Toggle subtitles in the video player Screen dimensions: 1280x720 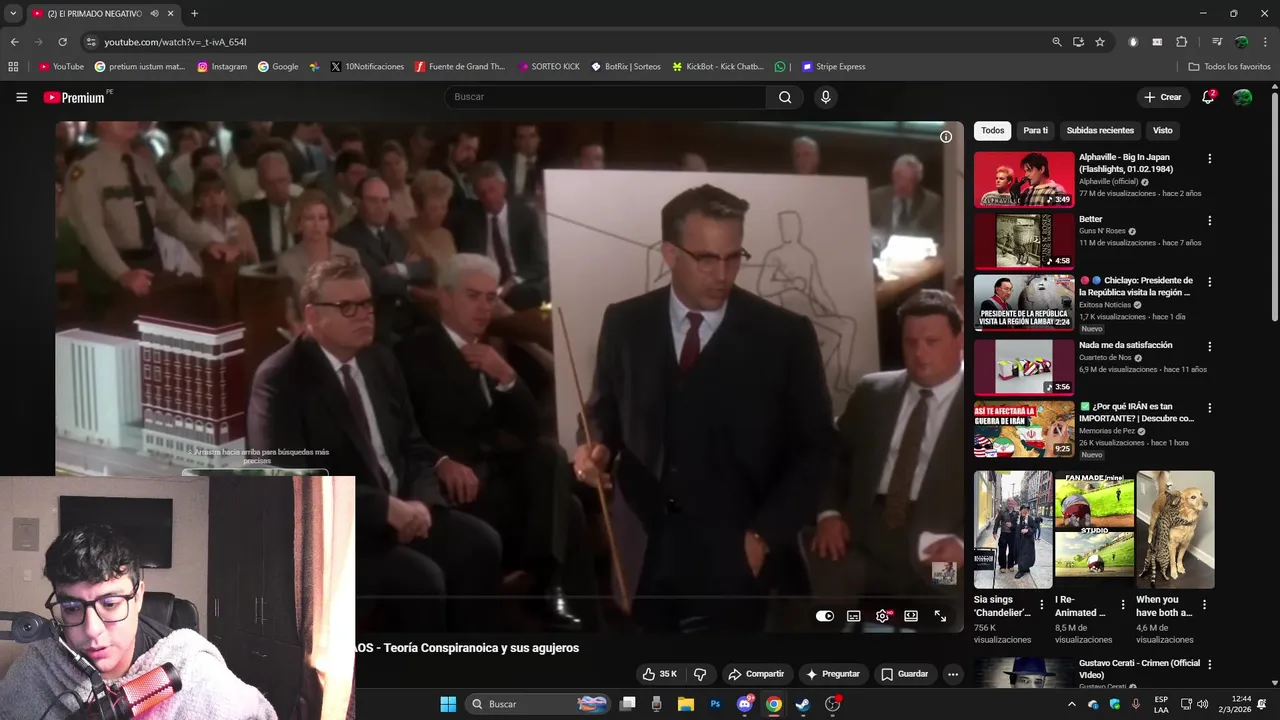[854, 616]
